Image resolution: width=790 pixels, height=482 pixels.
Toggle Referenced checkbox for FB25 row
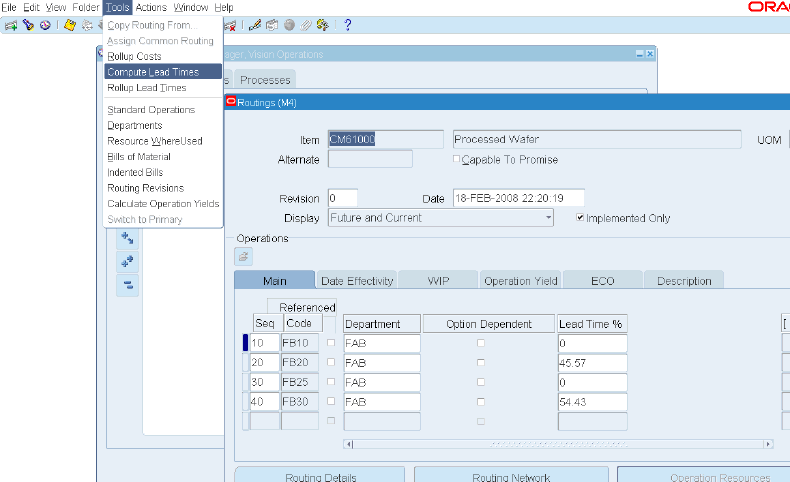click(x=331, y=382)
